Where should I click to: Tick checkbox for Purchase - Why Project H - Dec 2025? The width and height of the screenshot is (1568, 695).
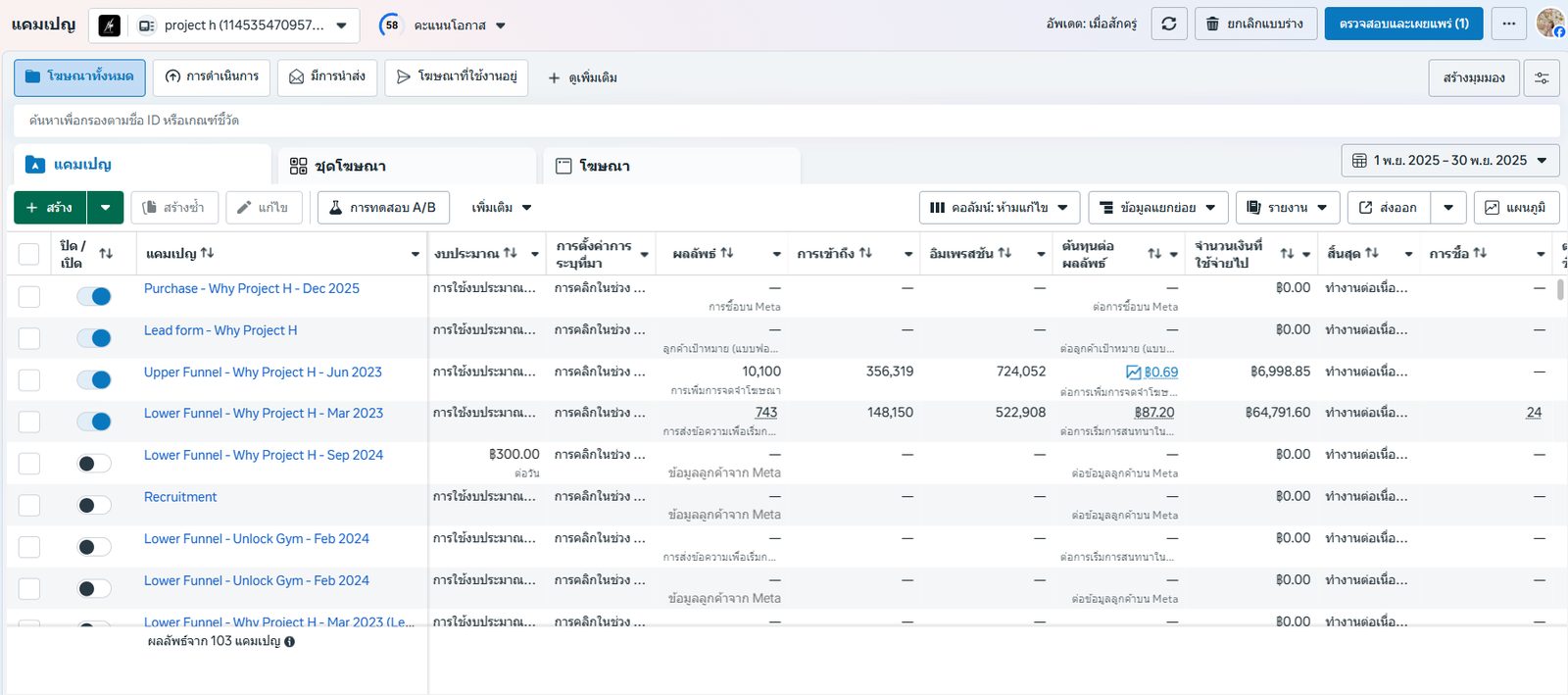[x=29, y=296]
